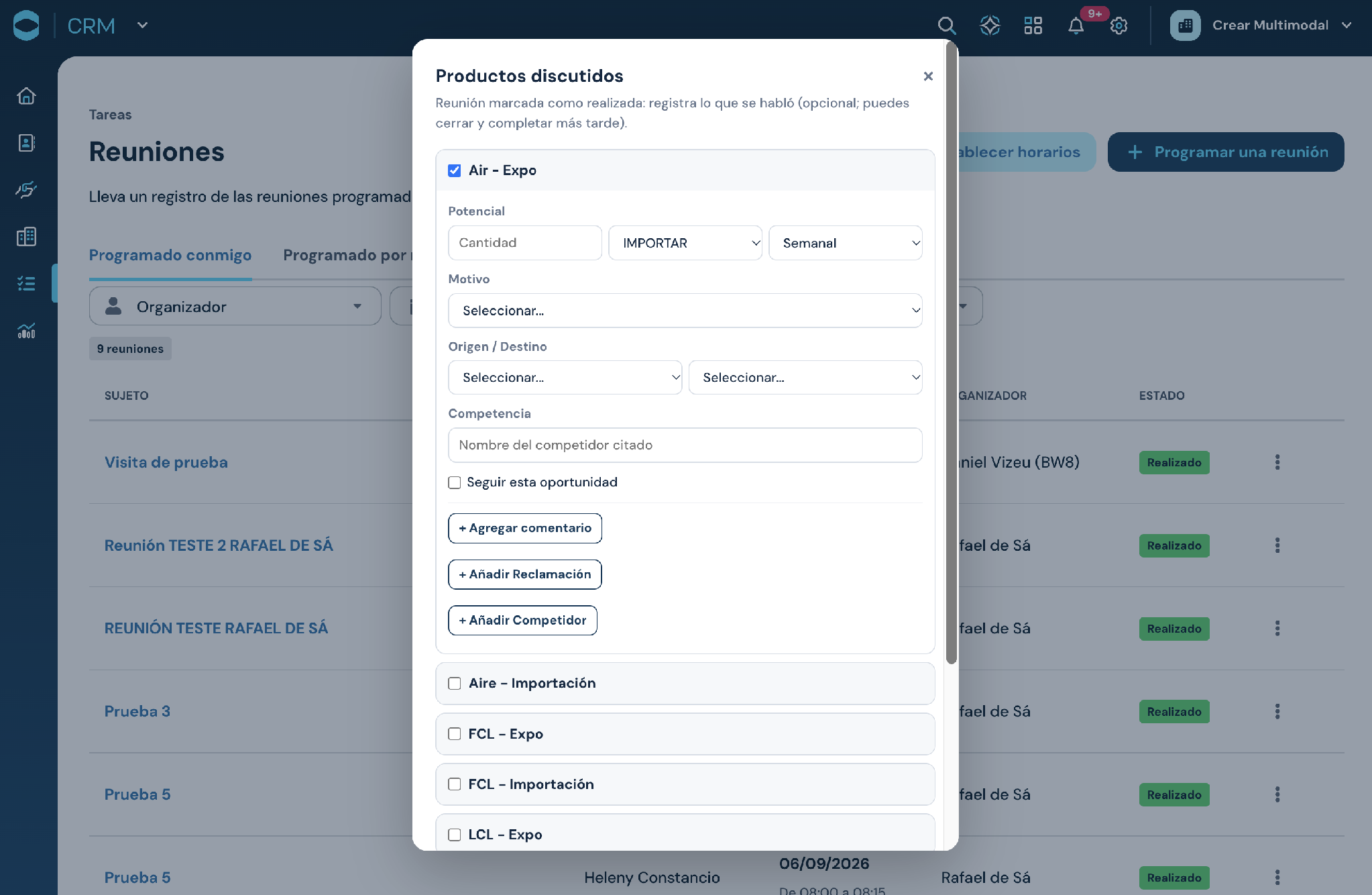Open the tasks list sidebar icon
This screenshot has width=1372, height=895.
(x=26, y=284)
